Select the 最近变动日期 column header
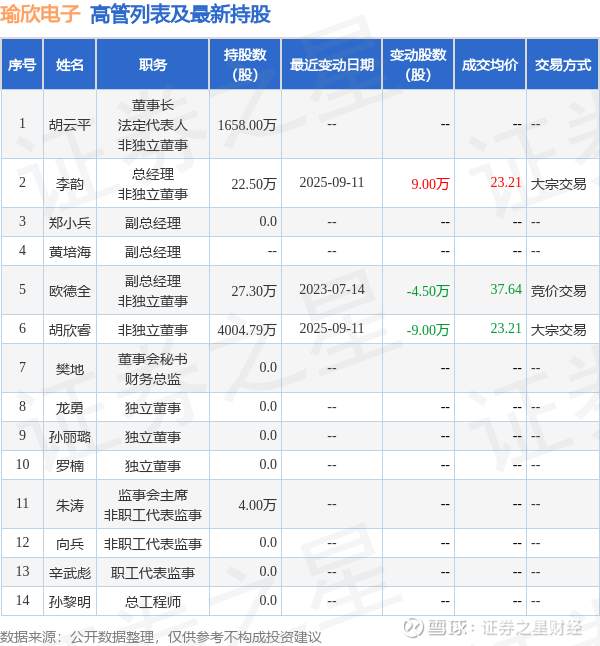The image size is (600, 646). (x=331, y=65)
